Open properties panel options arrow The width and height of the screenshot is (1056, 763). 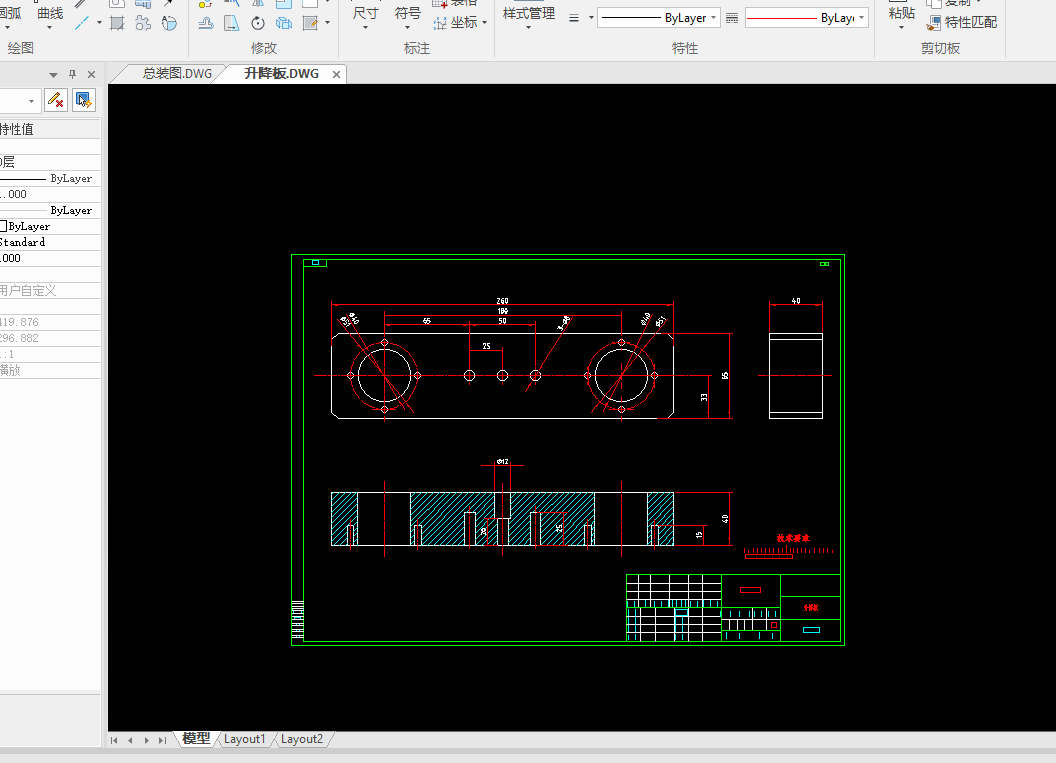(53, 75)
